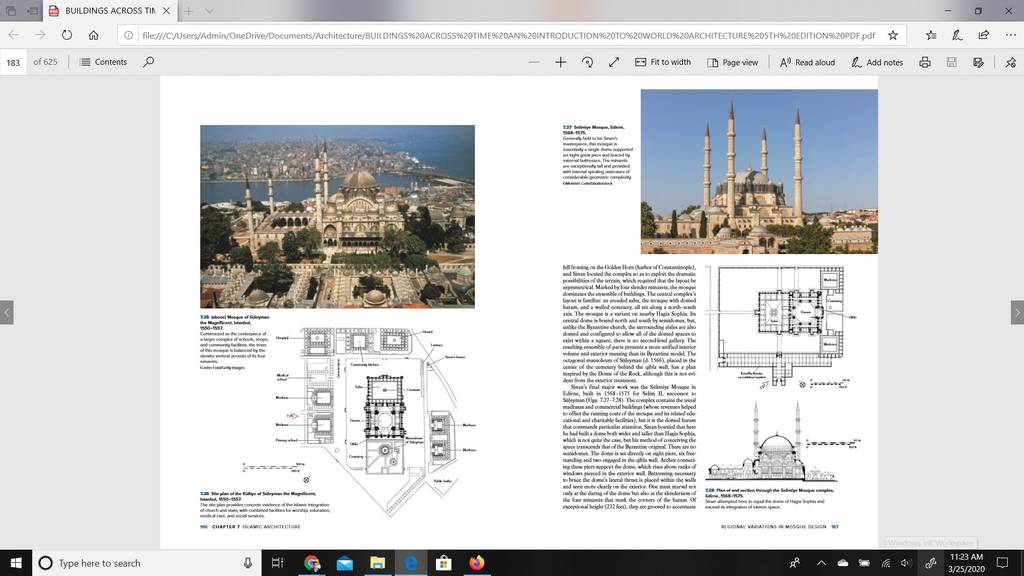Zoom in on the PDF

(x=560, y=62)
